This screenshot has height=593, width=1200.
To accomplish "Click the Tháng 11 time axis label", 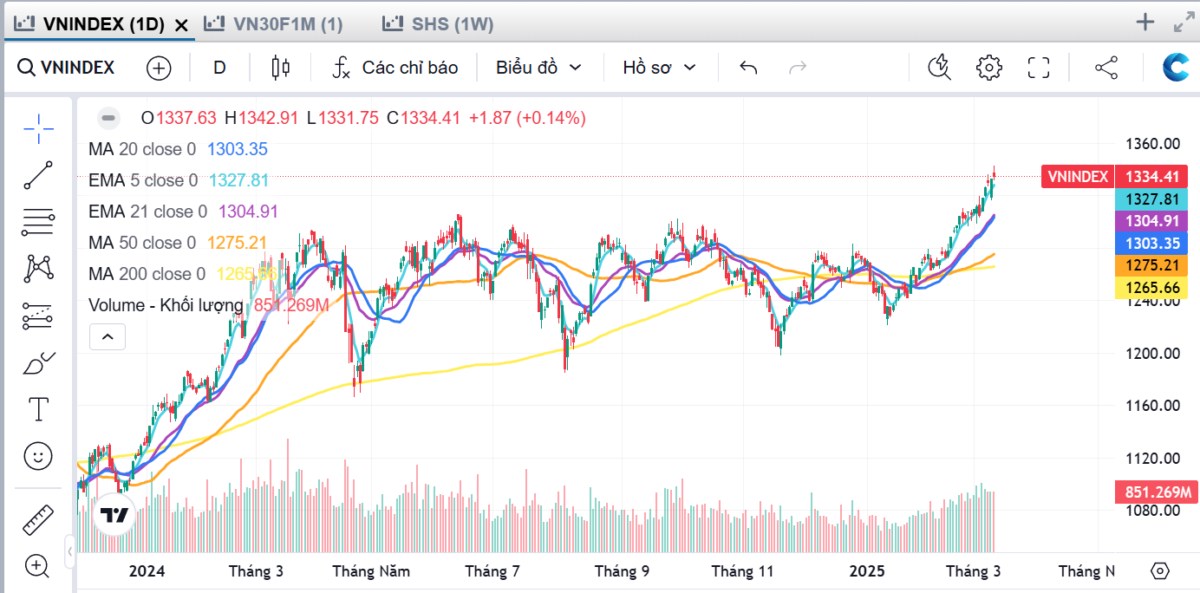I will [x=743, y=572].
